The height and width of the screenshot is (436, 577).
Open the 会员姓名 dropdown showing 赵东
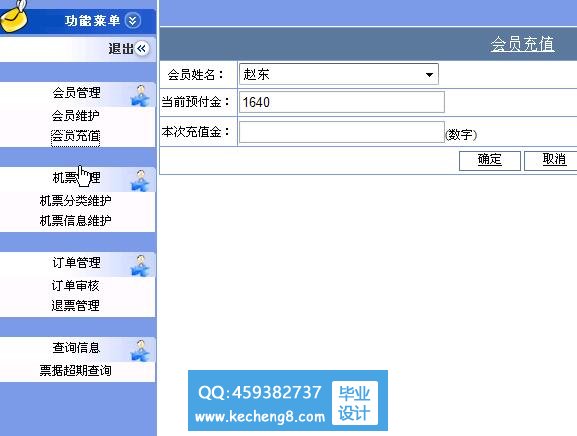click(339, 74)
